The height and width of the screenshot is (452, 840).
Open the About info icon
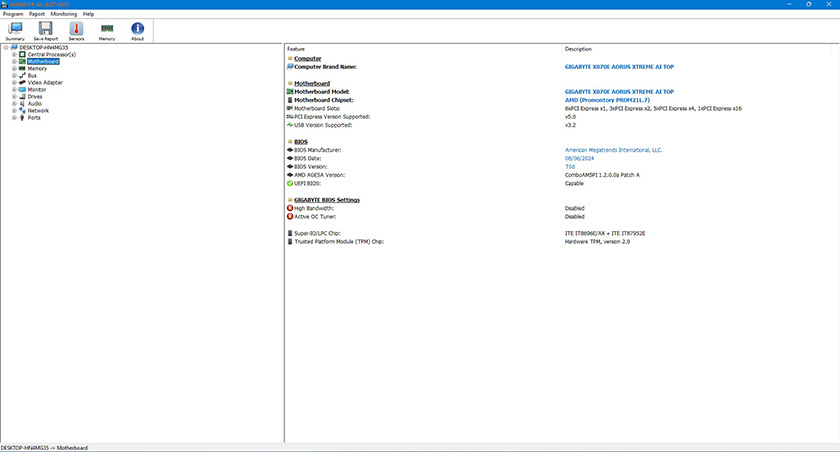137,30
